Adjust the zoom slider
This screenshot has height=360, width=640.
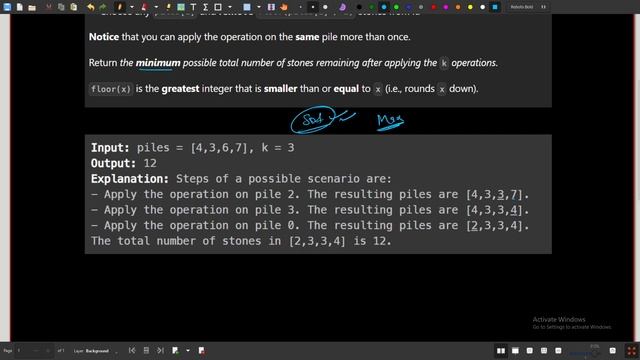585,353
